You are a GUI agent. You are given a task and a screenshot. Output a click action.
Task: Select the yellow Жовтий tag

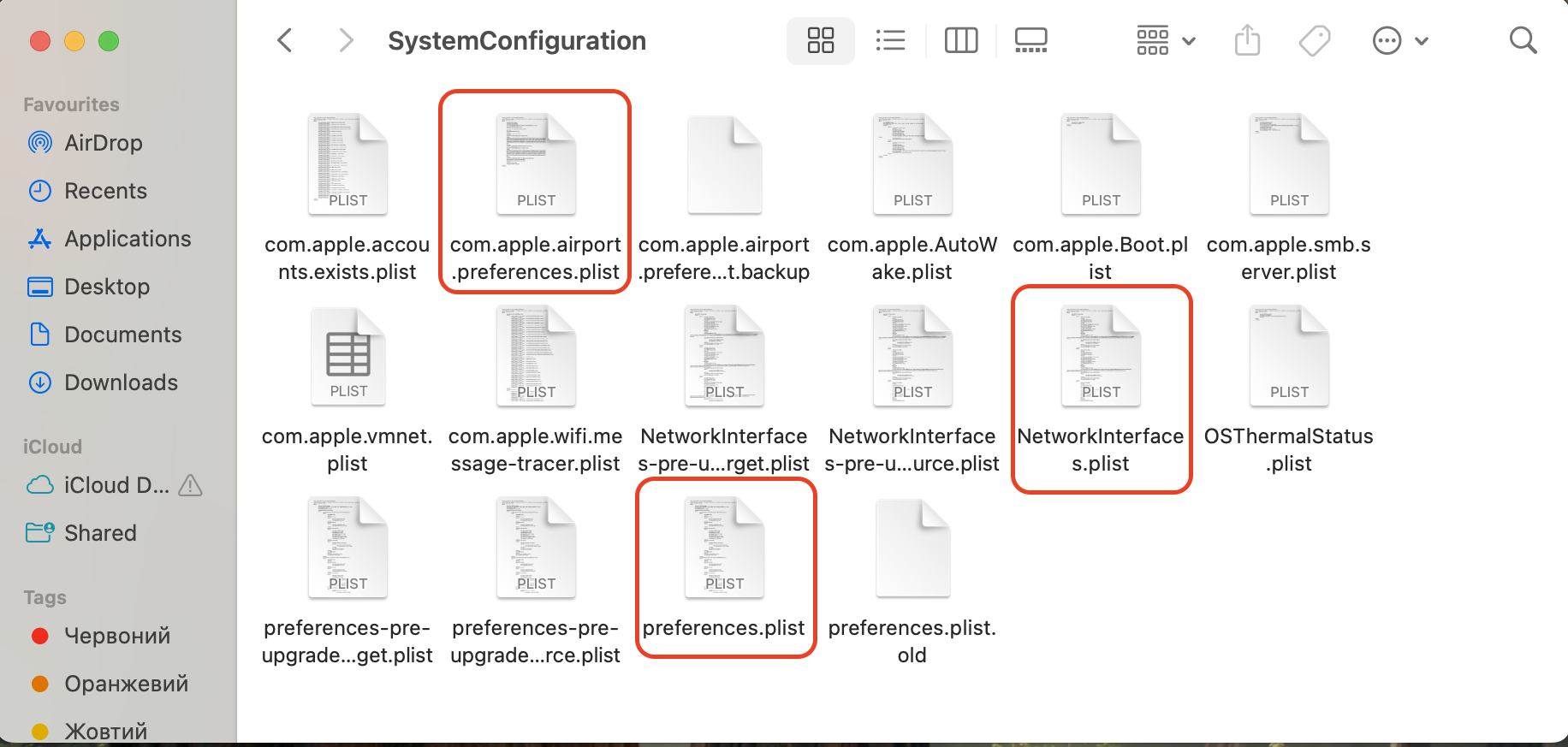click(105, 732)
